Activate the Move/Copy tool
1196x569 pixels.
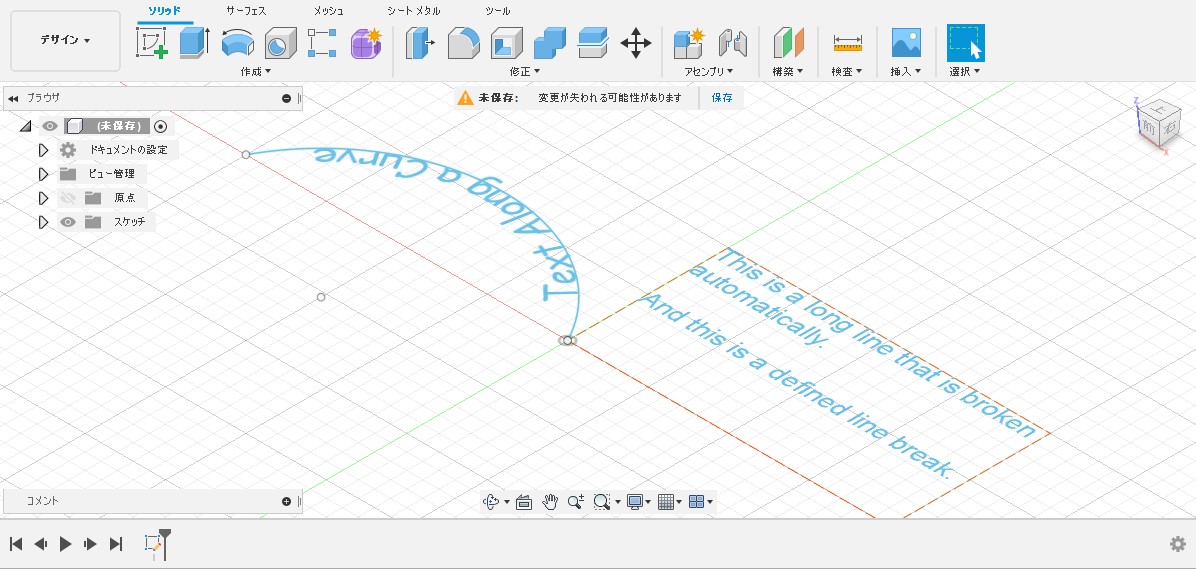(635, 43)
